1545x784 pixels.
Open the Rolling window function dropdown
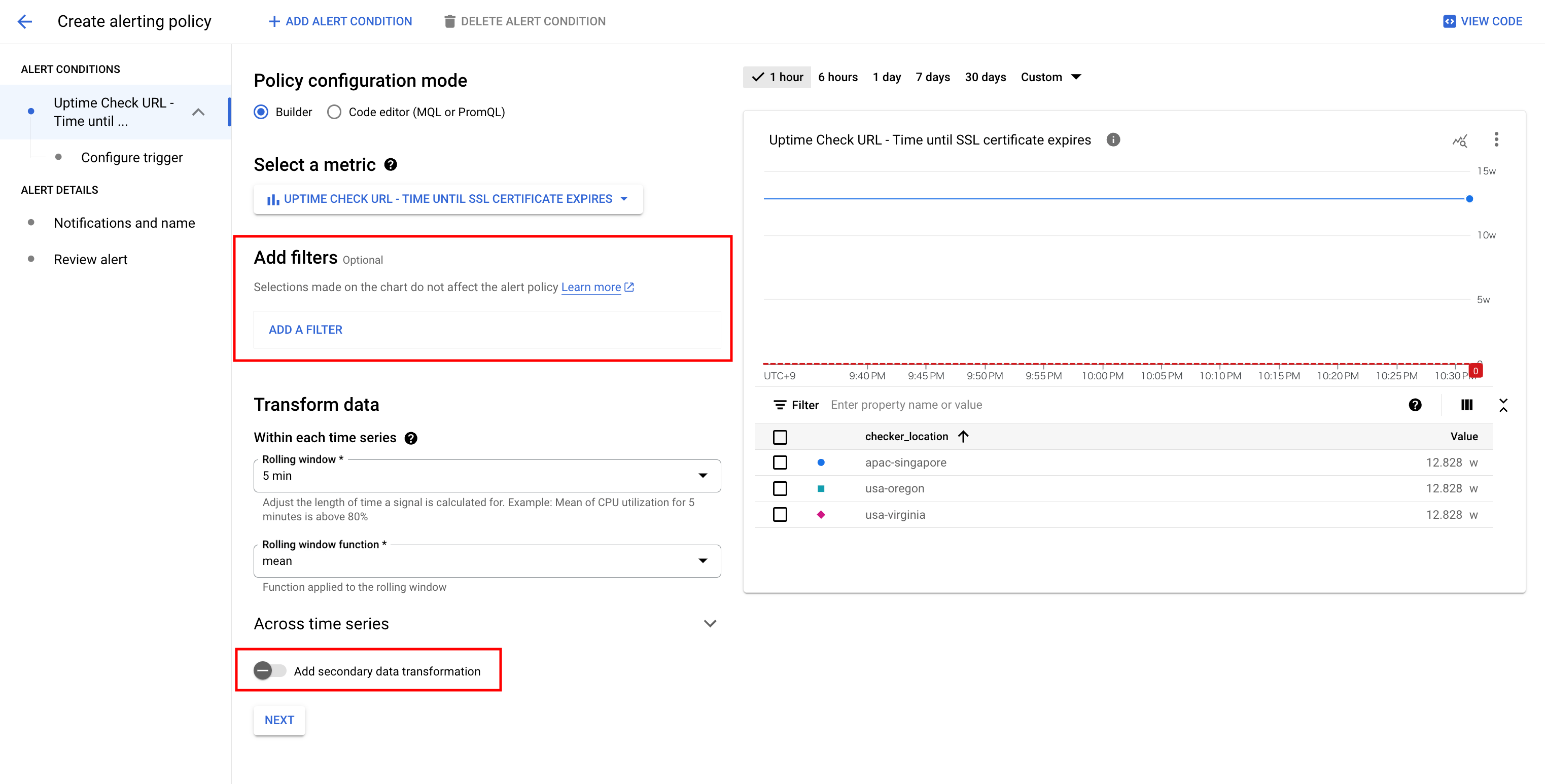[486, 561]
